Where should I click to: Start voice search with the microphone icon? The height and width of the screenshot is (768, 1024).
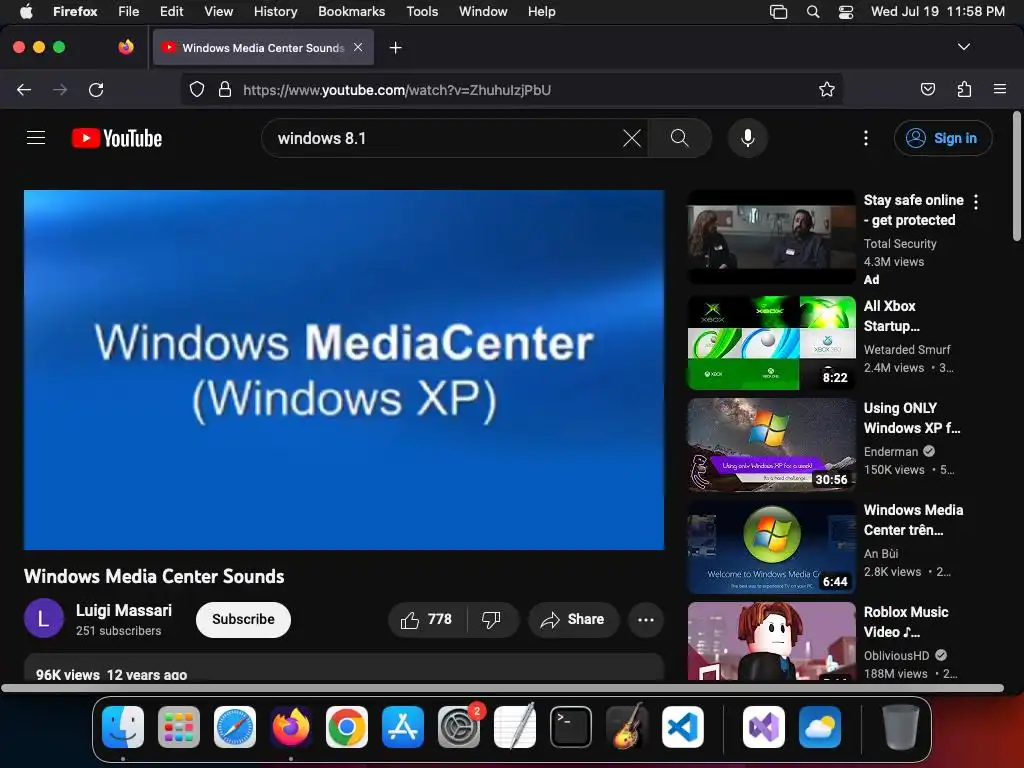coord(748,138)
